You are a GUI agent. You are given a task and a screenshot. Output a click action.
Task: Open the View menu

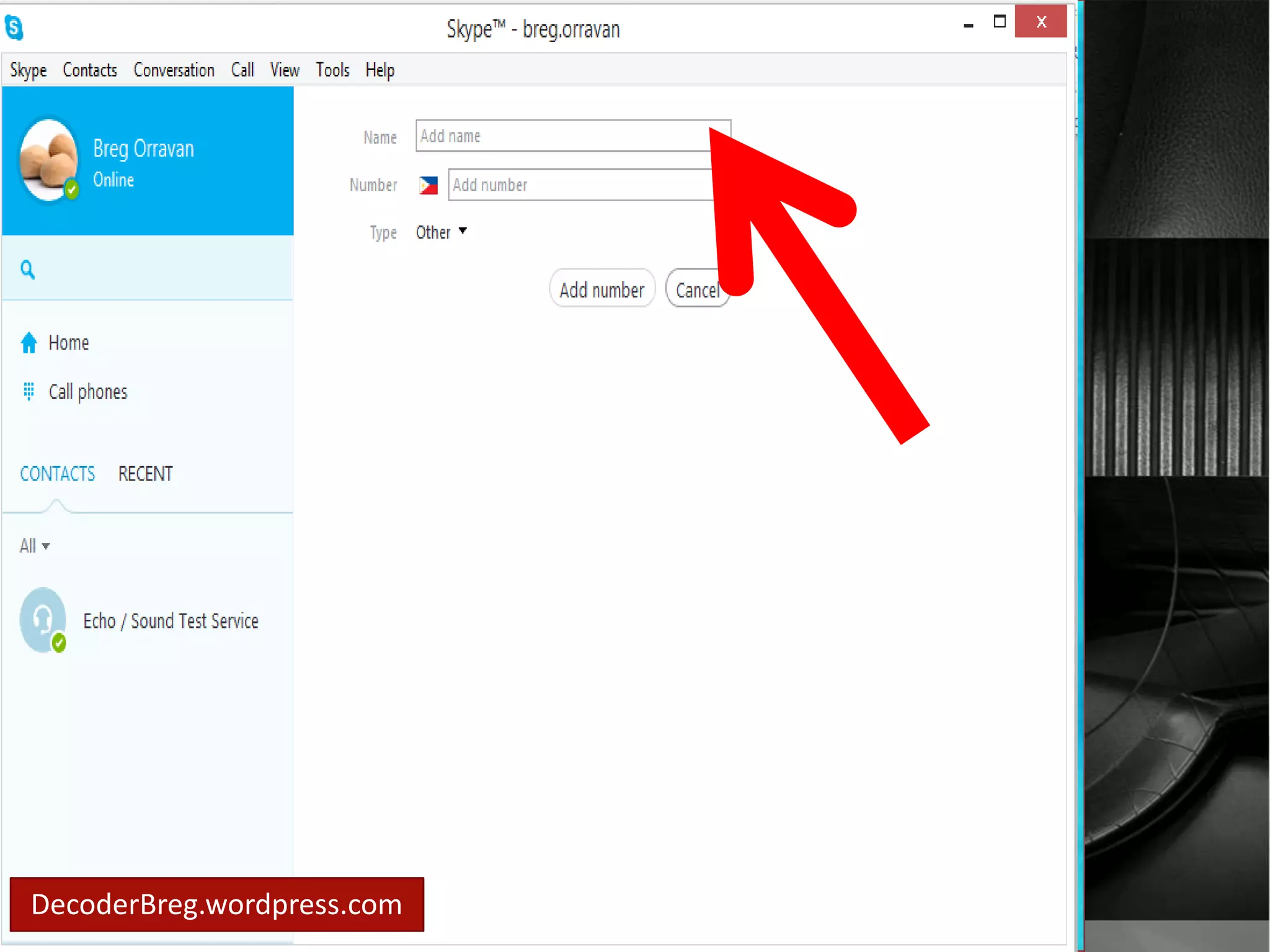pyautogui.click(x=285, y=70)
